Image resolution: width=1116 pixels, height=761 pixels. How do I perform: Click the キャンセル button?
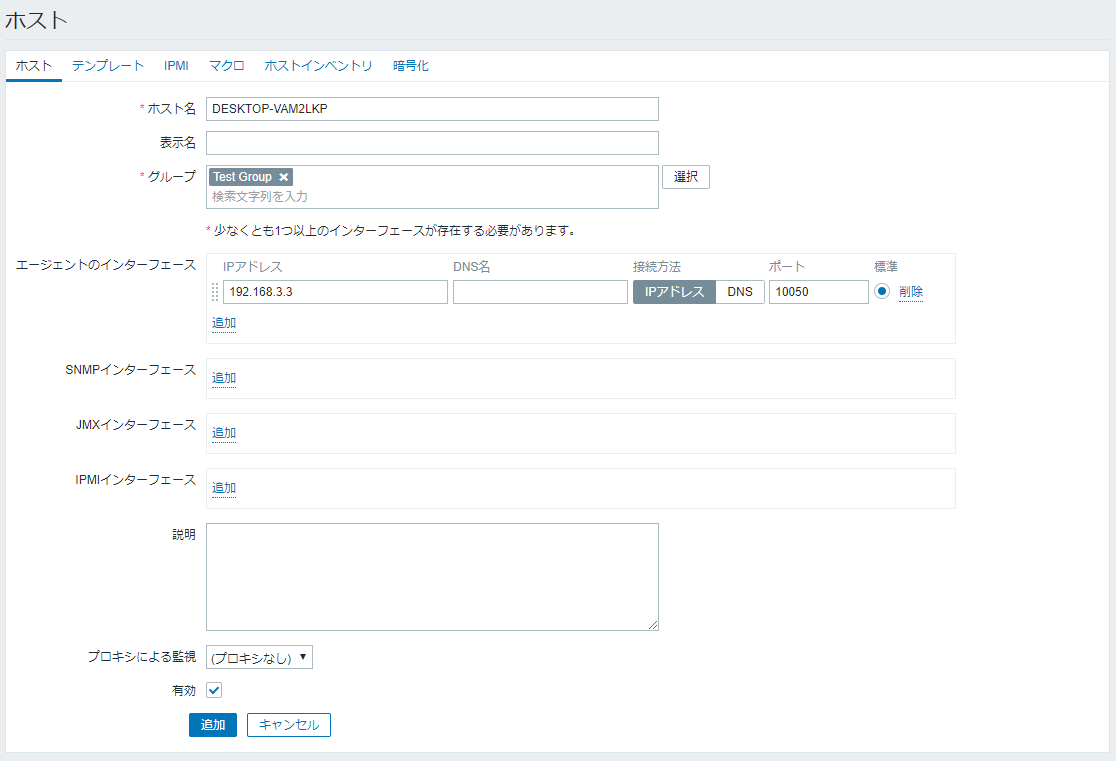288,725
